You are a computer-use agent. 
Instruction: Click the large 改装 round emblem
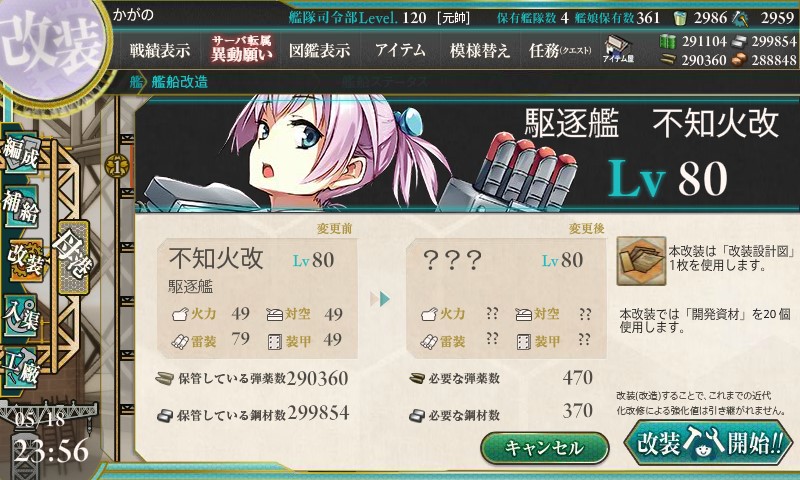pyautogui.click(x=51, y=47)
